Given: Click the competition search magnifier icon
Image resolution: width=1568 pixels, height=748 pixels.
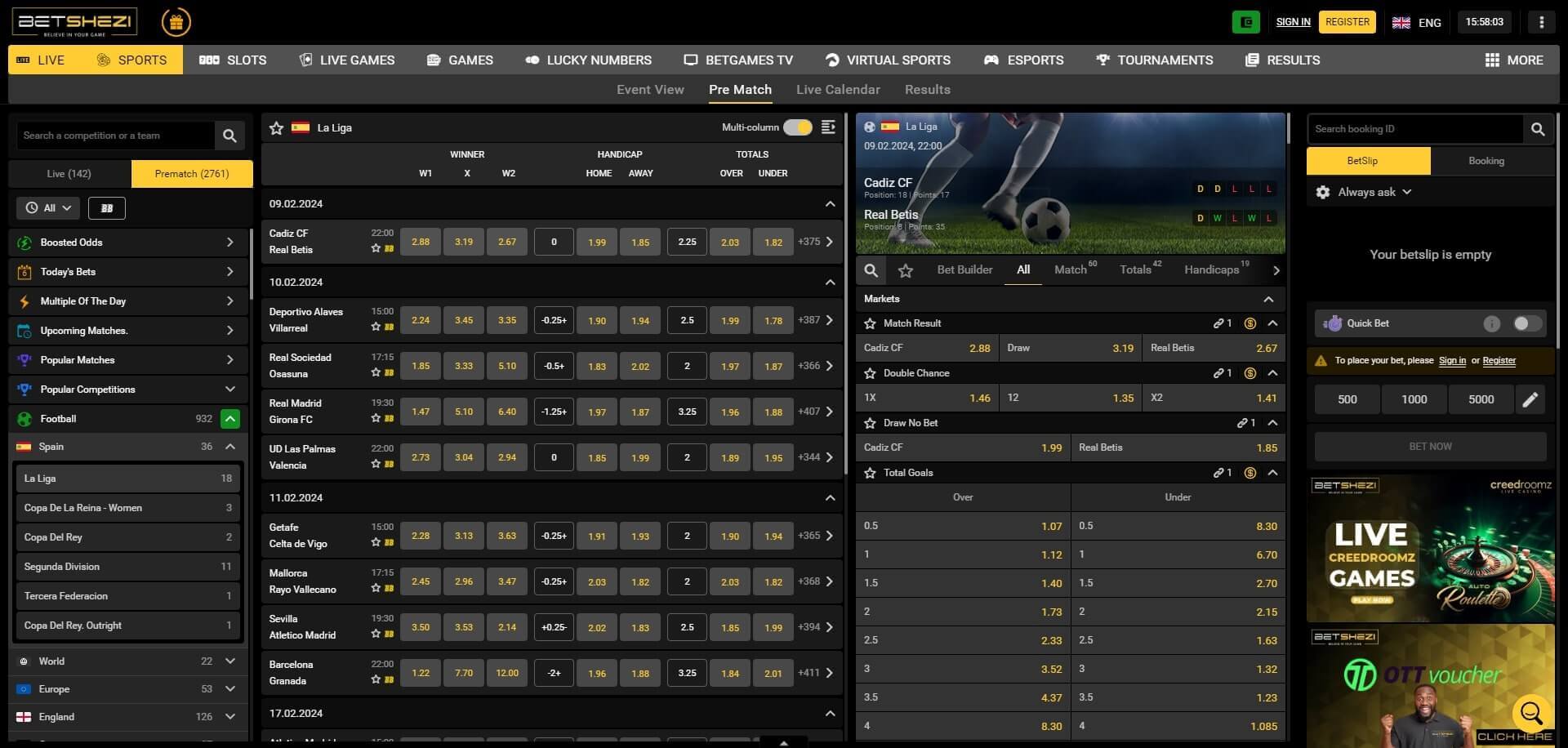Looking at the screenshot, I should click(x=229, y=136).
